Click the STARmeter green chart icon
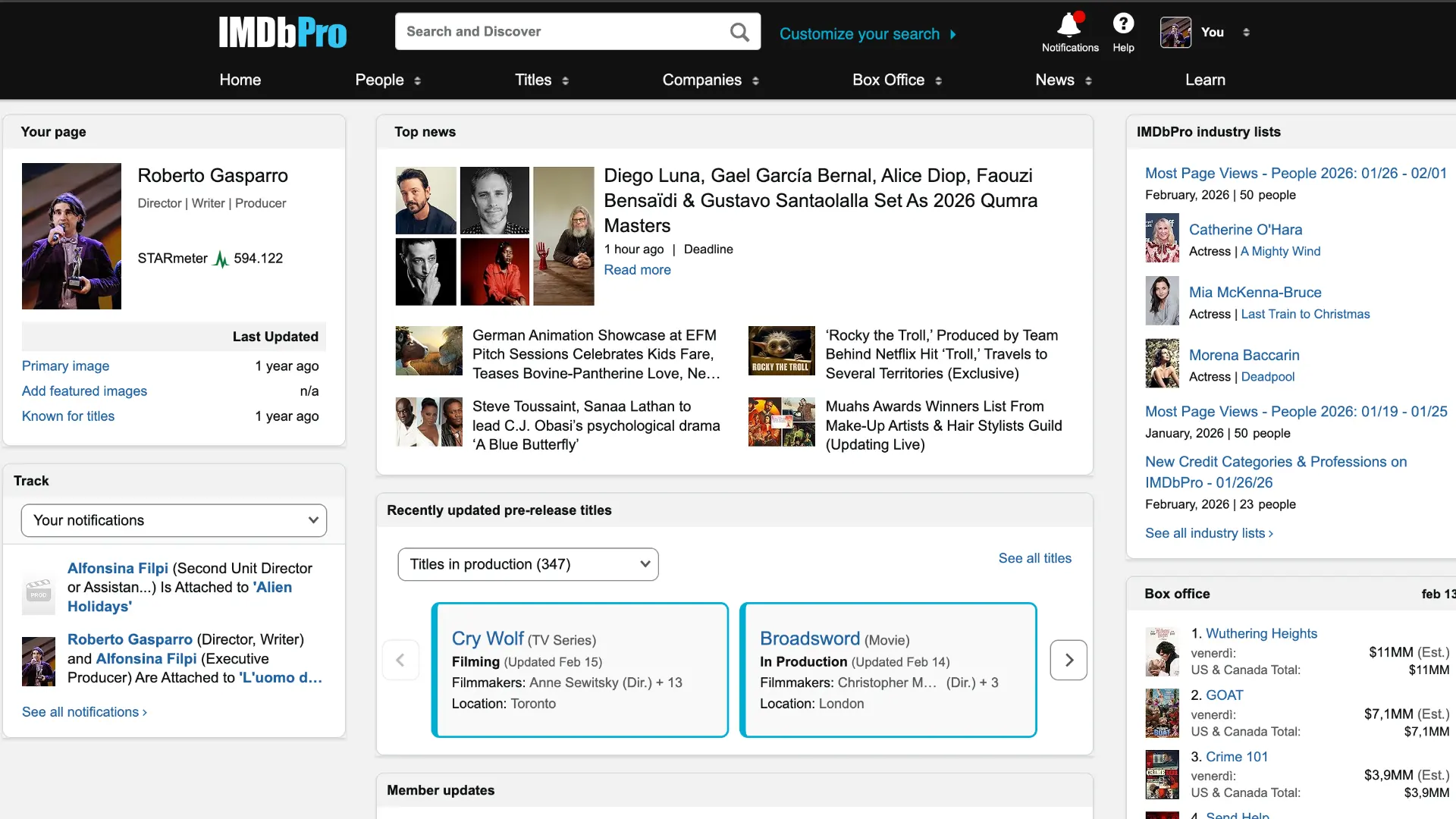The image size is (1456, 819). click(x=221, y=259)
